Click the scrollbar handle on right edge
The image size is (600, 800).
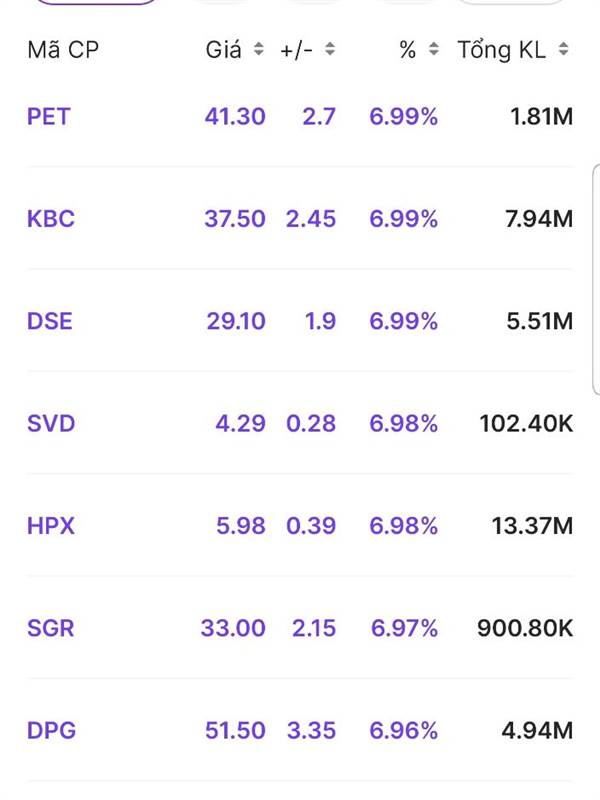(596, 279)
